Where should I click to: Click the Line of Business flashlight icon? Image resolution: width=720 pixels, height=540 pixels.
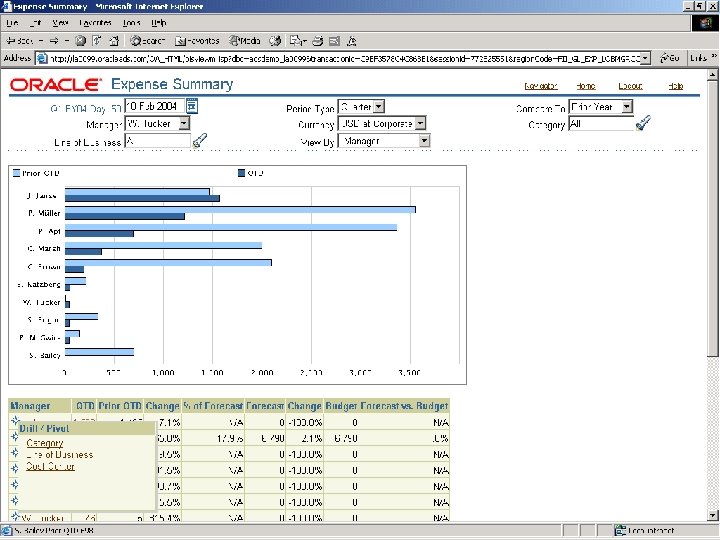coord(199,141)
